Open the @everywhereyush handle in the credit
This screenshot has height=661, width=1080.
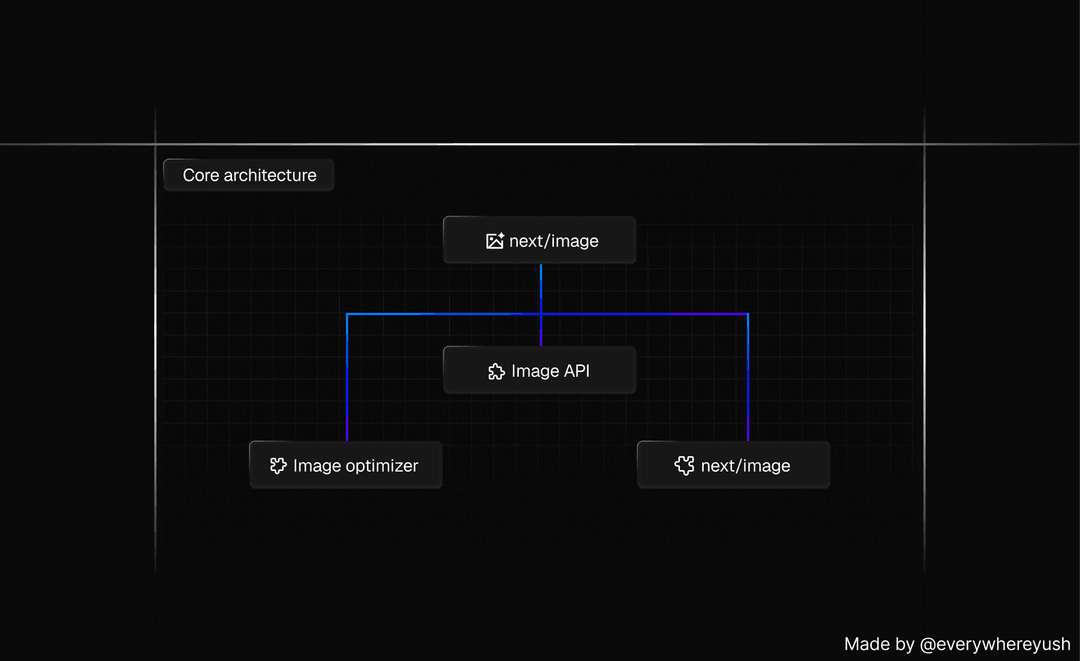coord(995,644)
